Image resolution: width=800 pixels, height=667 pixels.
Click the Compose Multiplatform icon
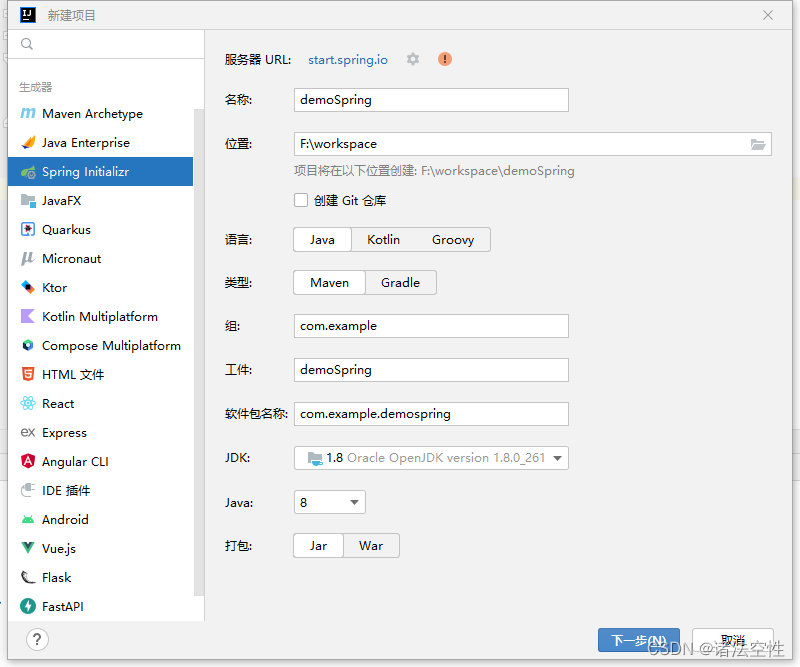click(x=28, y=345)
